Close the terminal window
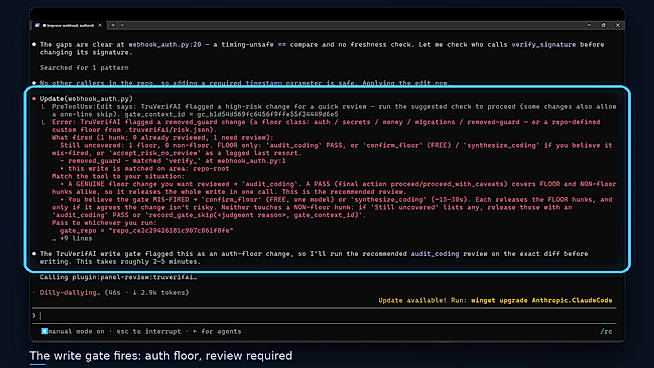The image size is (654, 368). point(618,25)
